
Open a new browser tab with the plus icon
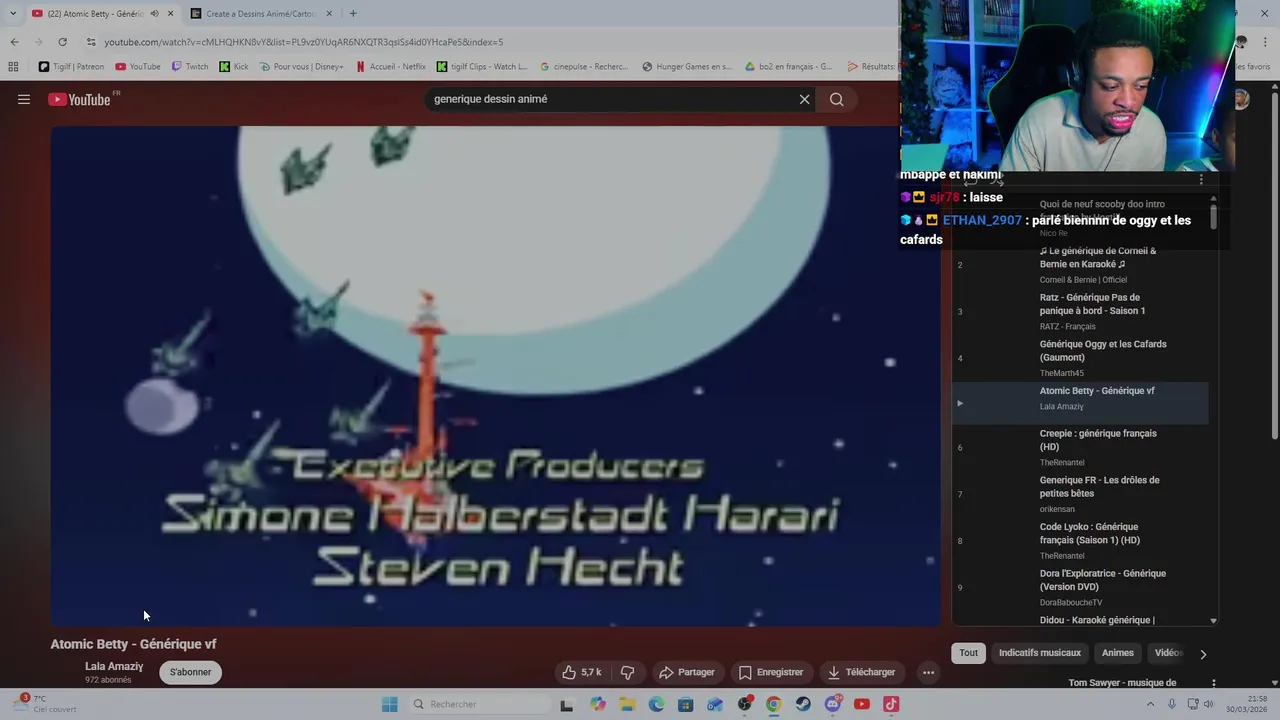tap(353, 13)
